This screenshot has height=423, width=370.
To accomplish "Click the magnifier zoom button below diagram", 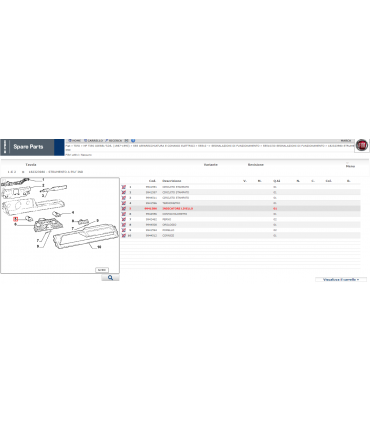I will tap(110, 278).
